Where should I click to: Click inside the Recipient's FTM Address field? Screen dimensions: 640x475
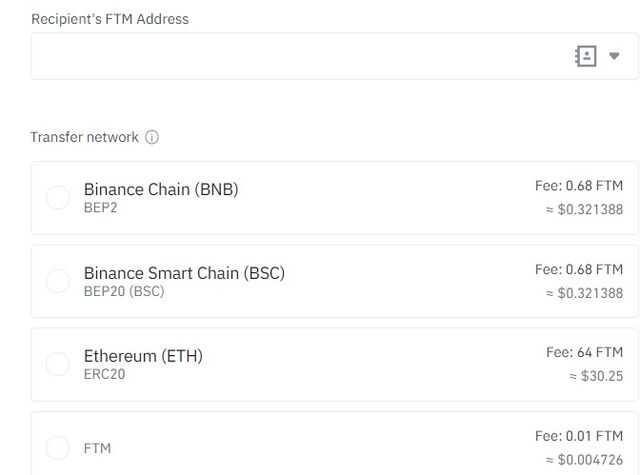[x=334, y=56]
